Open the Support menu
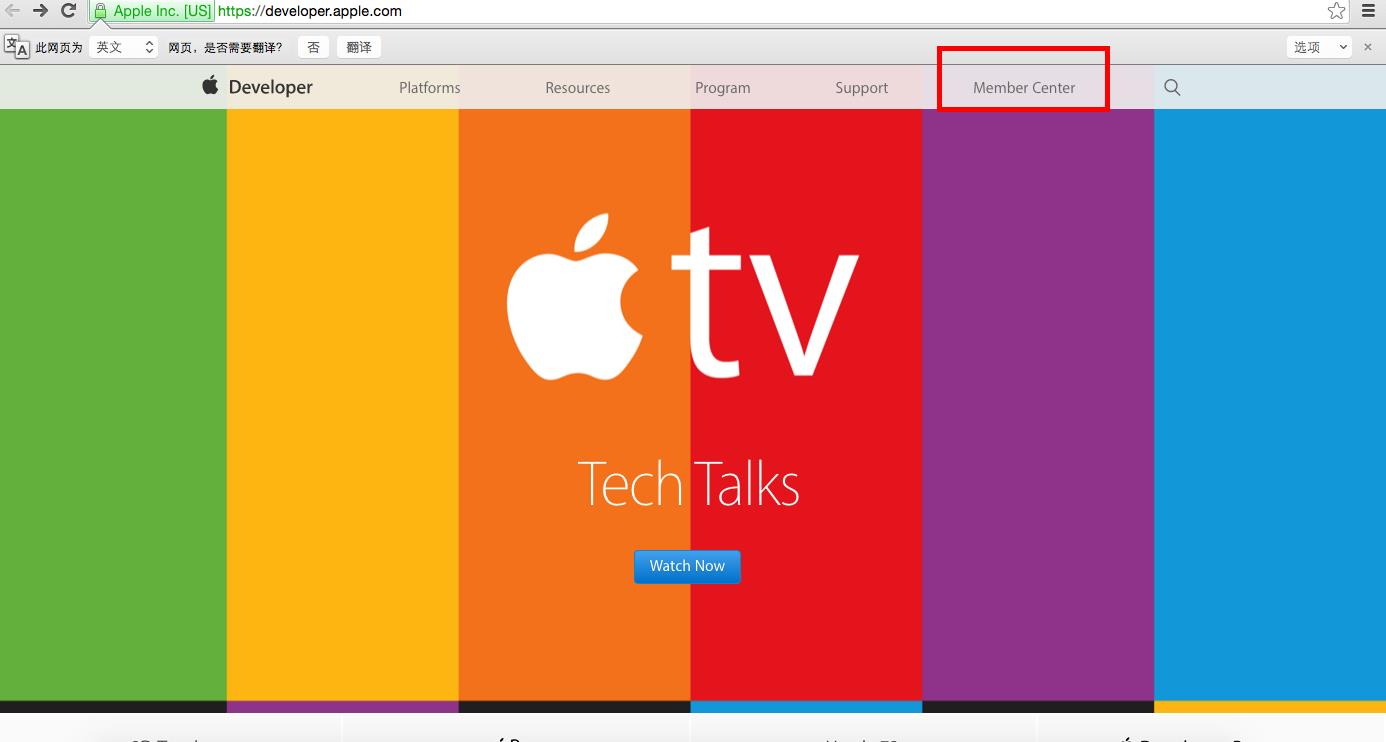 [861, 88]
